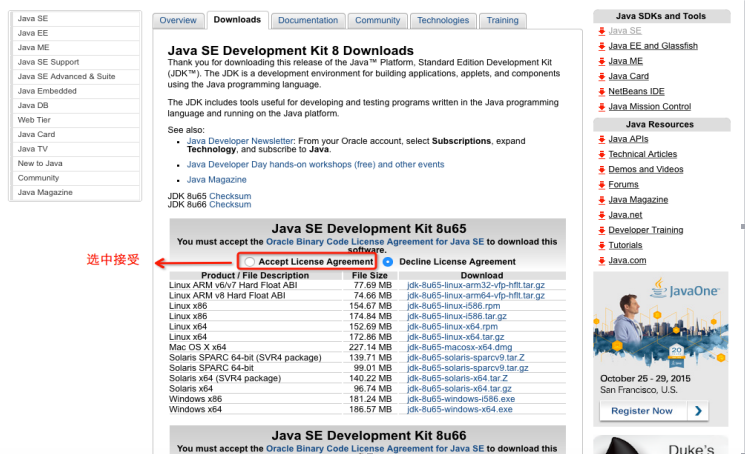Click arrow icon beside Technical Articles
This screenshot has height=454, width=745.
point(602,154)
